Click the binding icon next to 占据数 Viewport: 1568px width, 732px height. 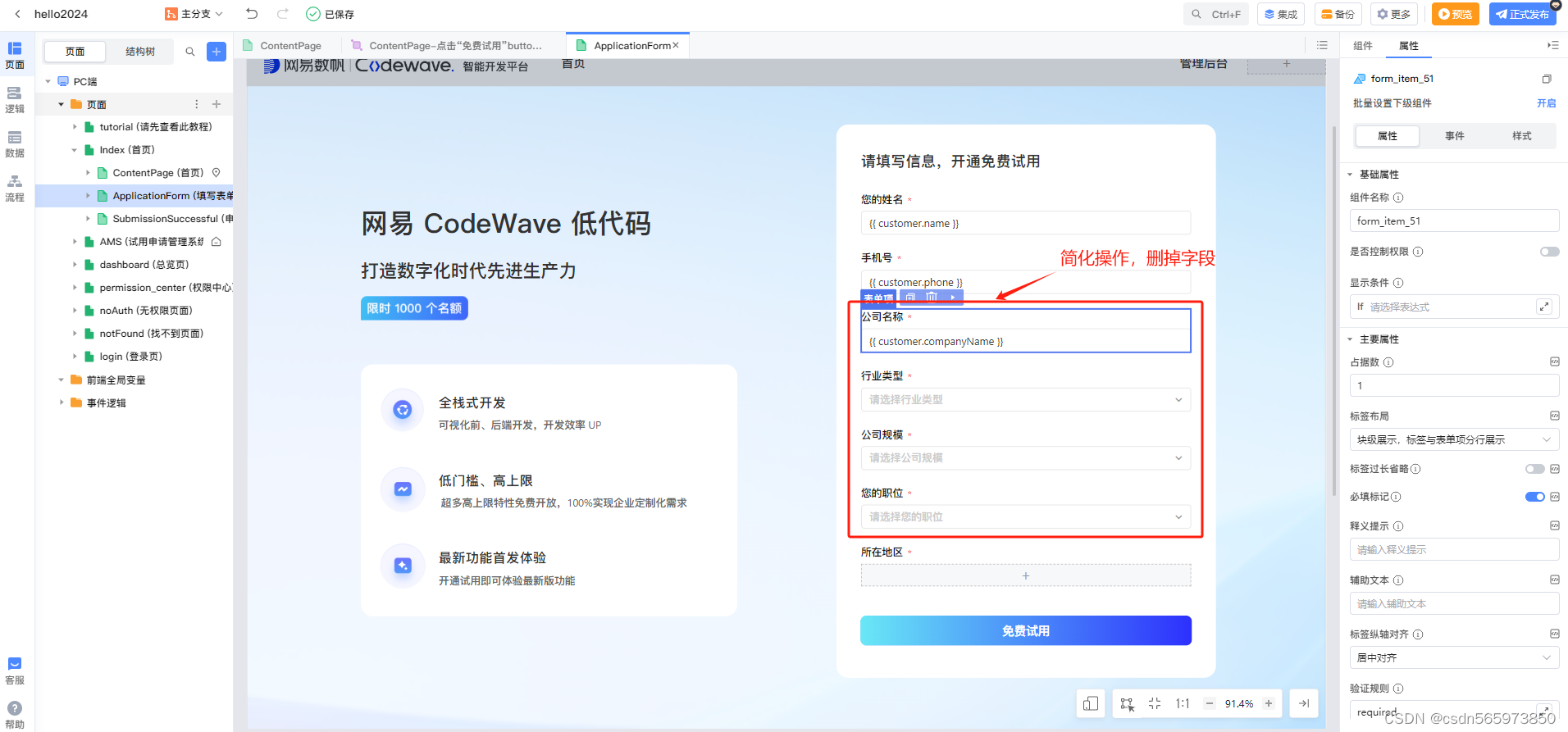click(1554, 361)
